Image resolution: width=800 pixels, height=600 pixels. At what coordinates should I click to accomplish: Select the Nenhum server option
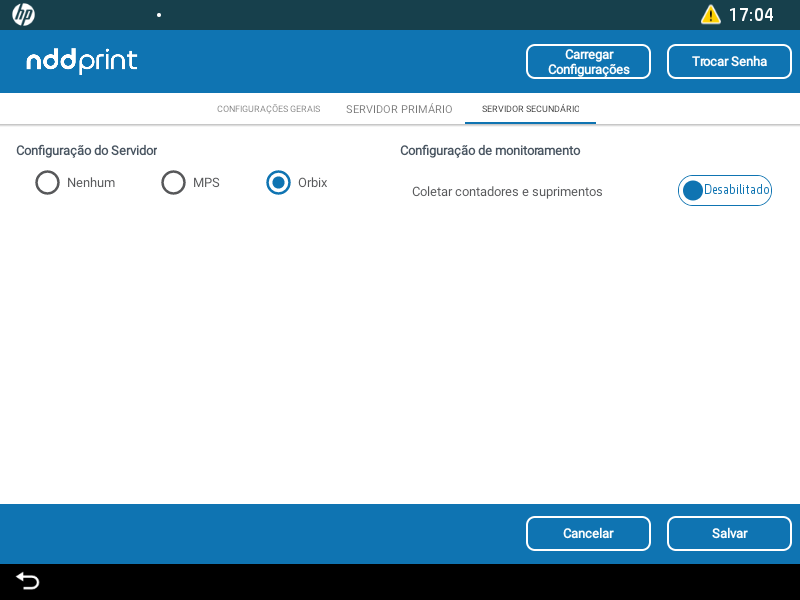coord(47,183)
